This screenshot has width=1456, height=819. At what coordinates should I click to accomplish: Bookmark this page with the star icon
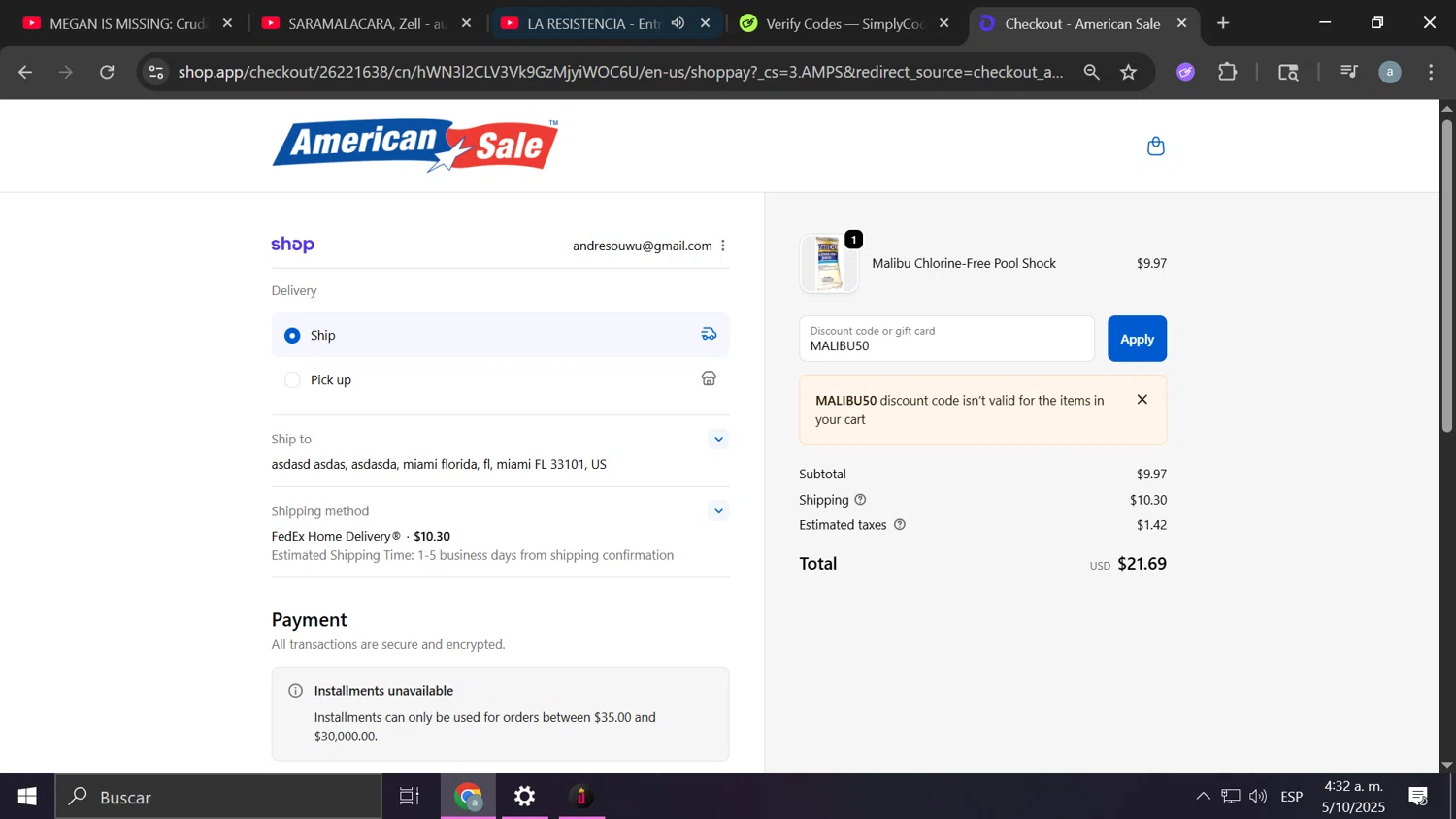pyautogui.click(x=1128, y=72)
